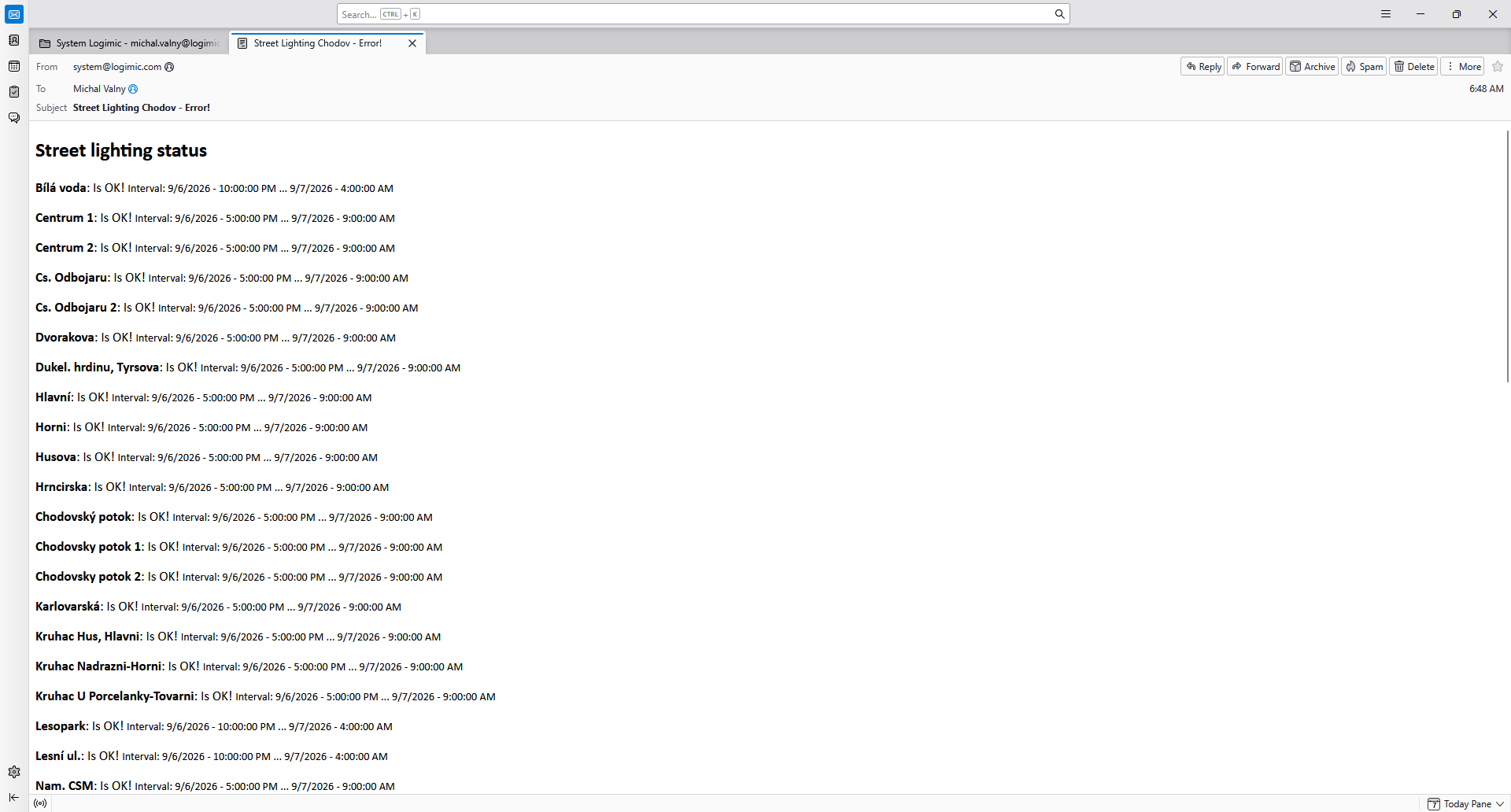The width and height of the screenshot is (1511, 812).
Task: Open the Tasks sidebar icon
Action: pyautogui.click(x=14, y=92)
